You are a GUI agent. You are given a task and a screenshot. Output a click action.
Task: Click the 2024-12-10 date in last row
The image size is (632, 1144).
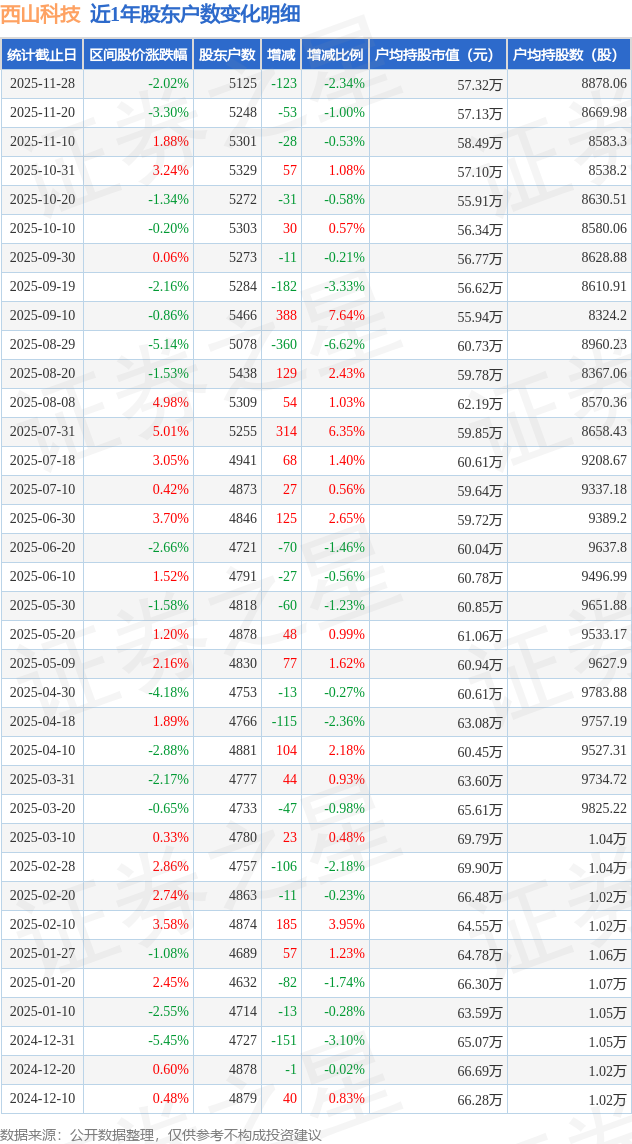pyautogui.click(x=42, y=1099)
